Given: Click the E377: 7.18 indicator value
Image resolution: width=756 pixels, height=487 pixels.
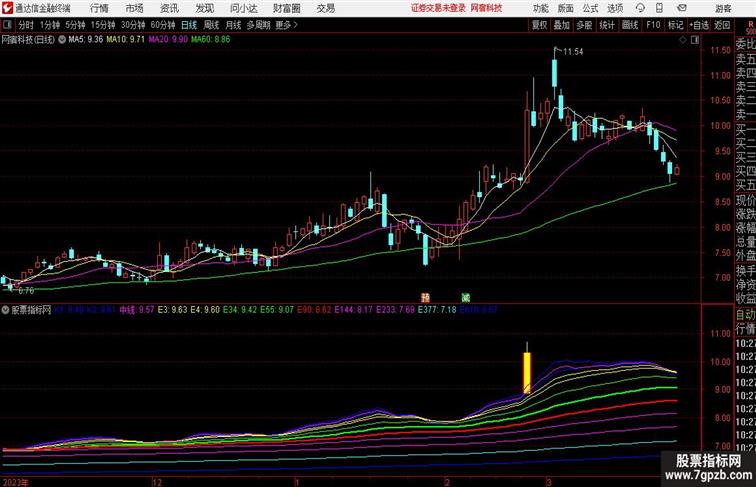Looking at the screenshot, I should 437,310.
